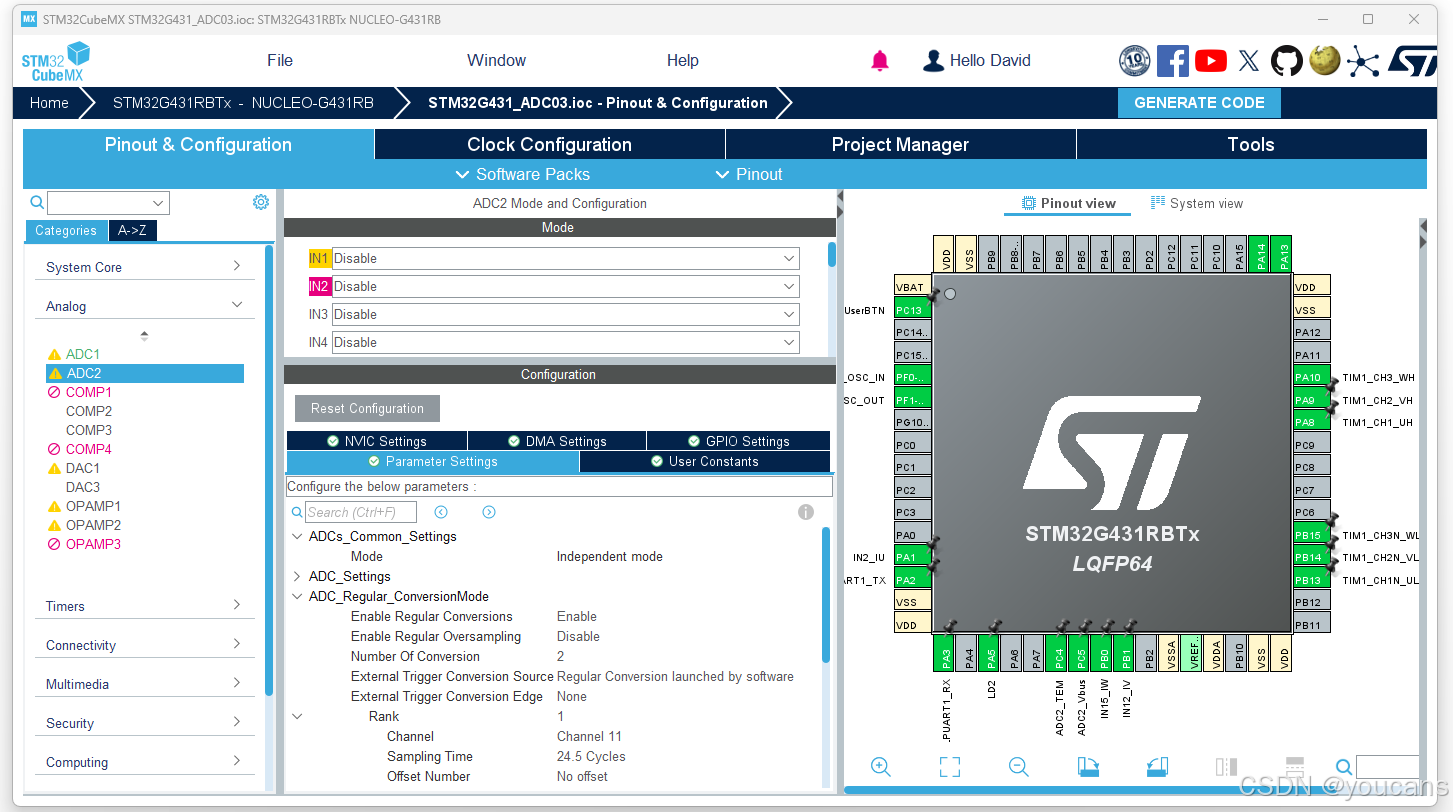Image resolution: width=1453 pixels, height=812 pixels.
Task: Open the peripheral search combo box
Action: 108,203
